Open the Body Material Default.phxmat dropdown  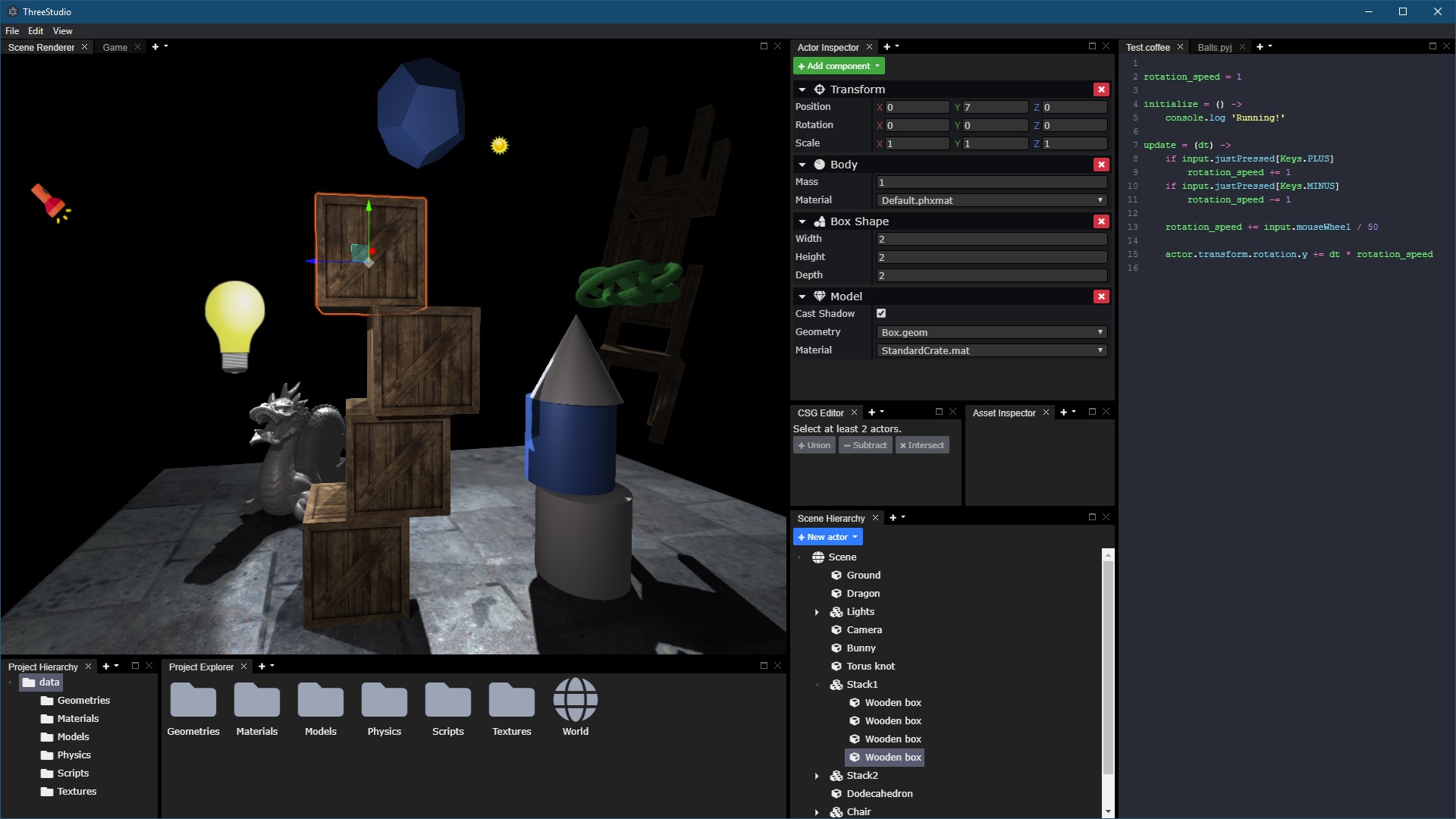[x=991, y=200]
